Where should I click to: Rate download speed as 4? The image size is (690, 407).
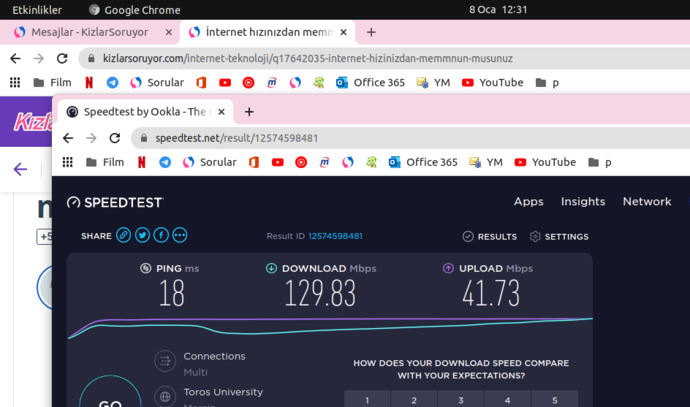[x=507, y=400]
